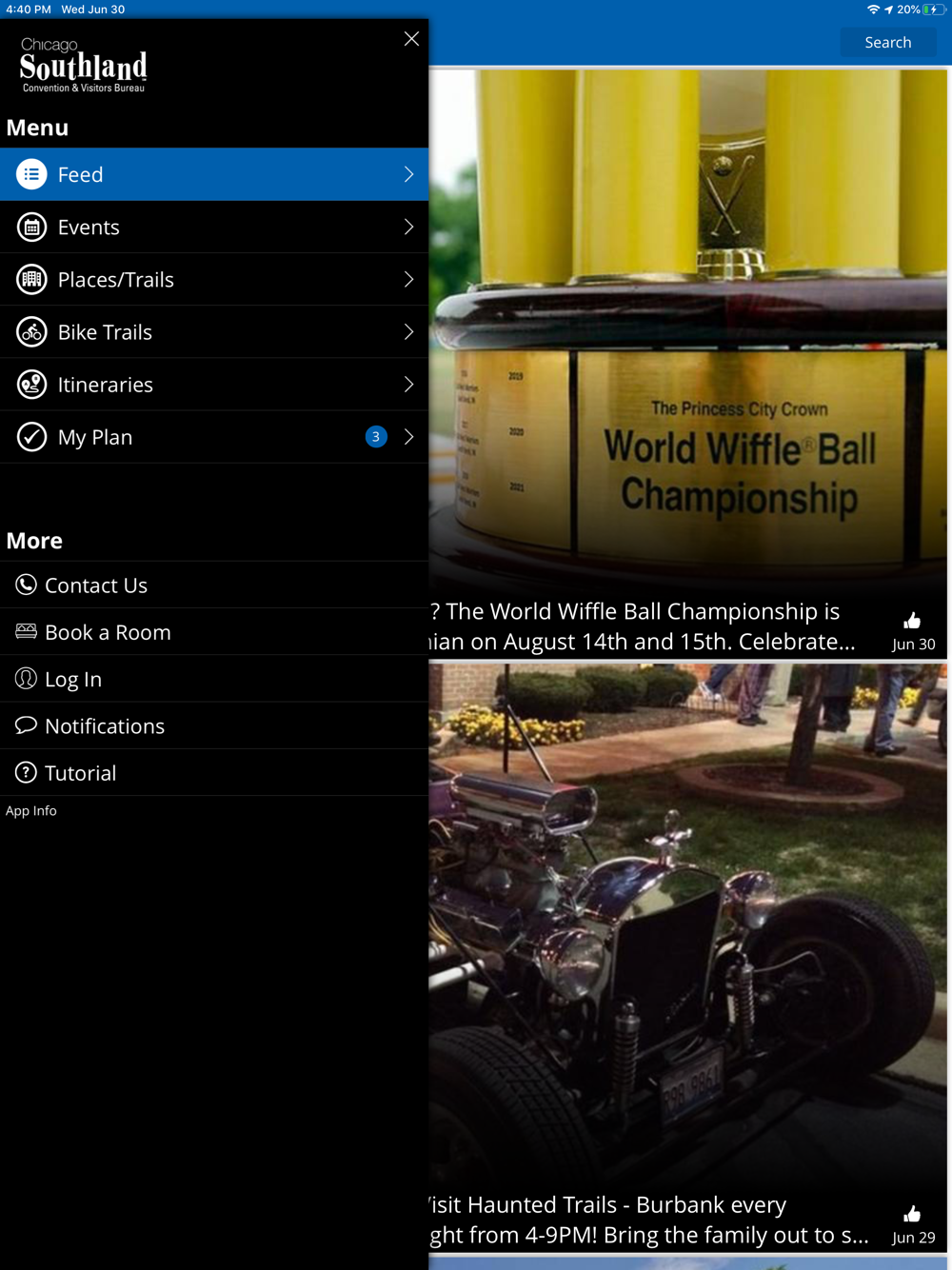Like the Haunted Trails Burbank post
The image size is (952, 1270).
click(912, 1214)
